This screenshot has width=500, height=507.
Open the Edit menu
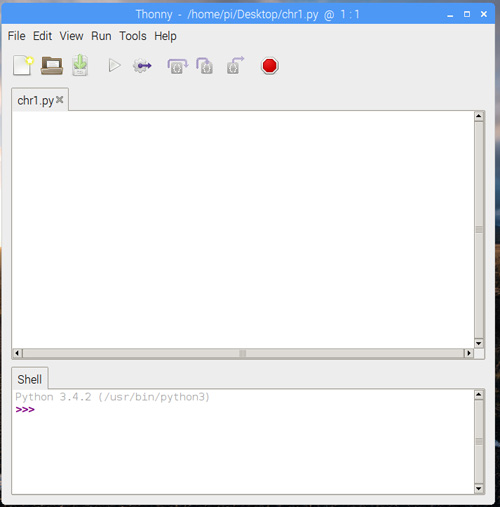(42, 36)
